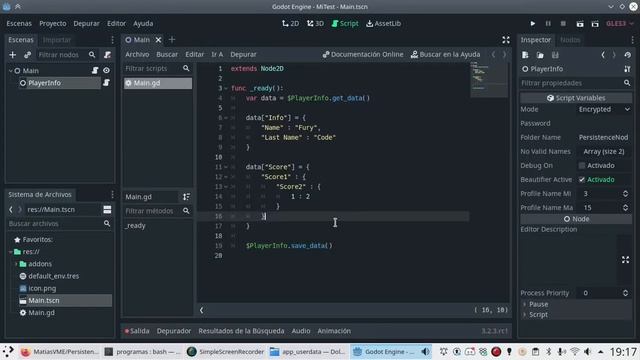Open Buscar en la Ayuda
The height and width of the screenshot is (360, 640).
[445, 54]
